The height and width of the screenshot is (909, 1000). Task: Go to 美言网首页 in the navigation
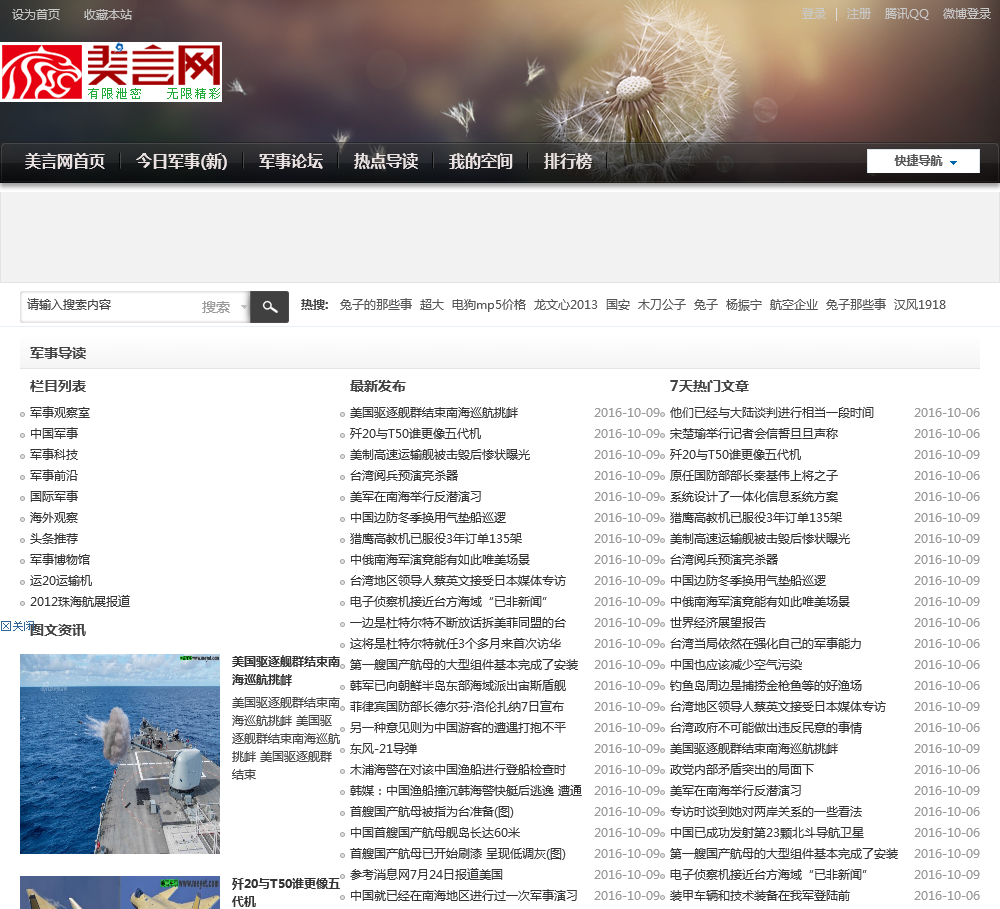[x=64, y=161]
